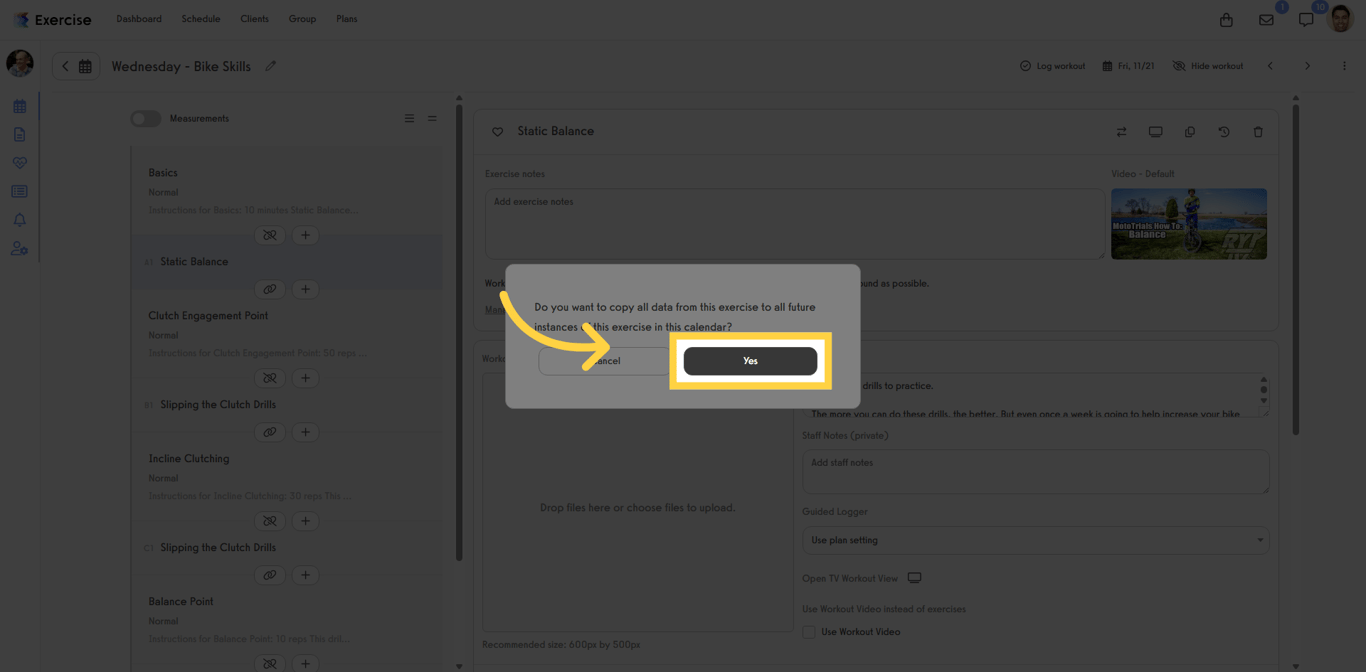Open the Dashboard menu

click(x=139, y=19)
